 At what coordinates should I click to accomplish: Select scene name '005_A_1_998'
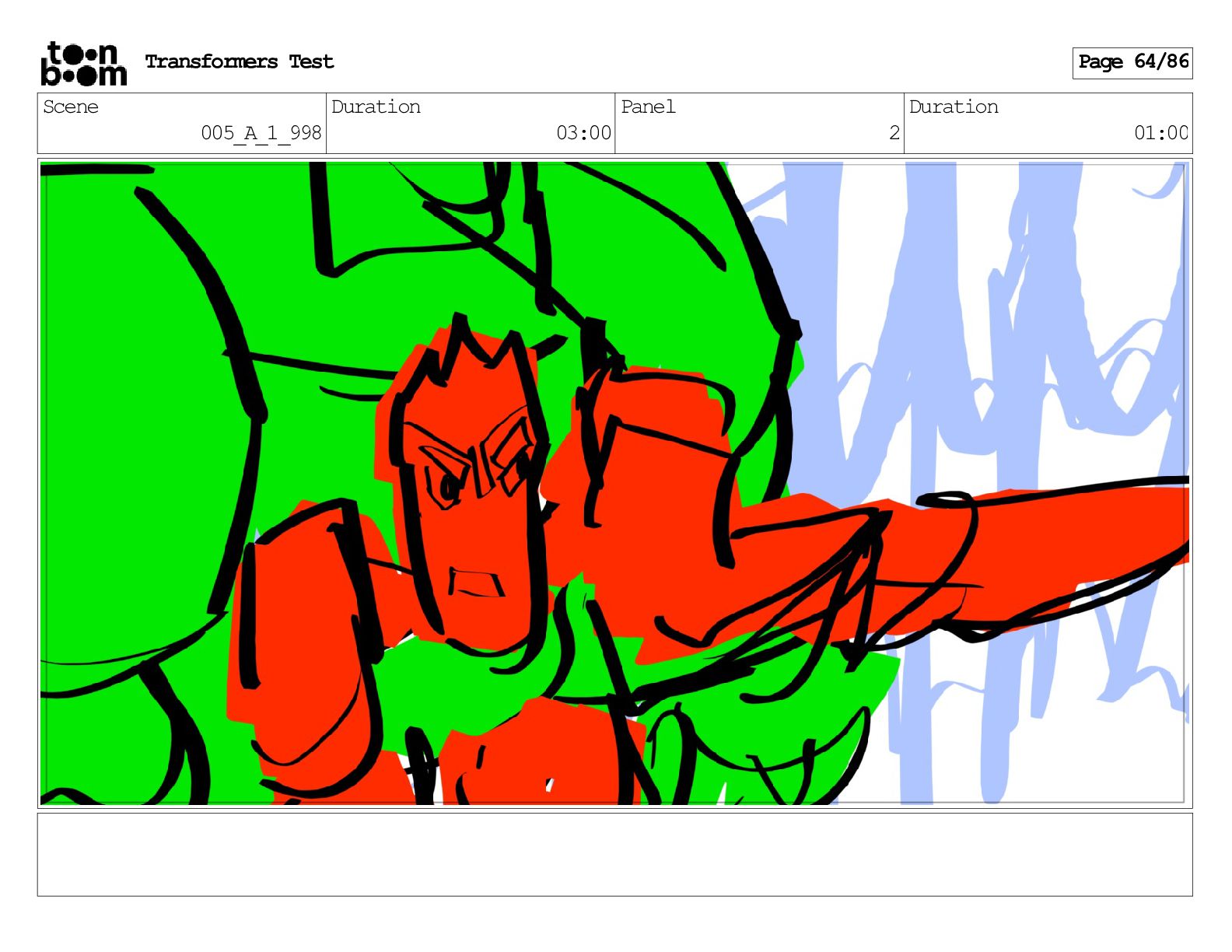coord(261,133)
